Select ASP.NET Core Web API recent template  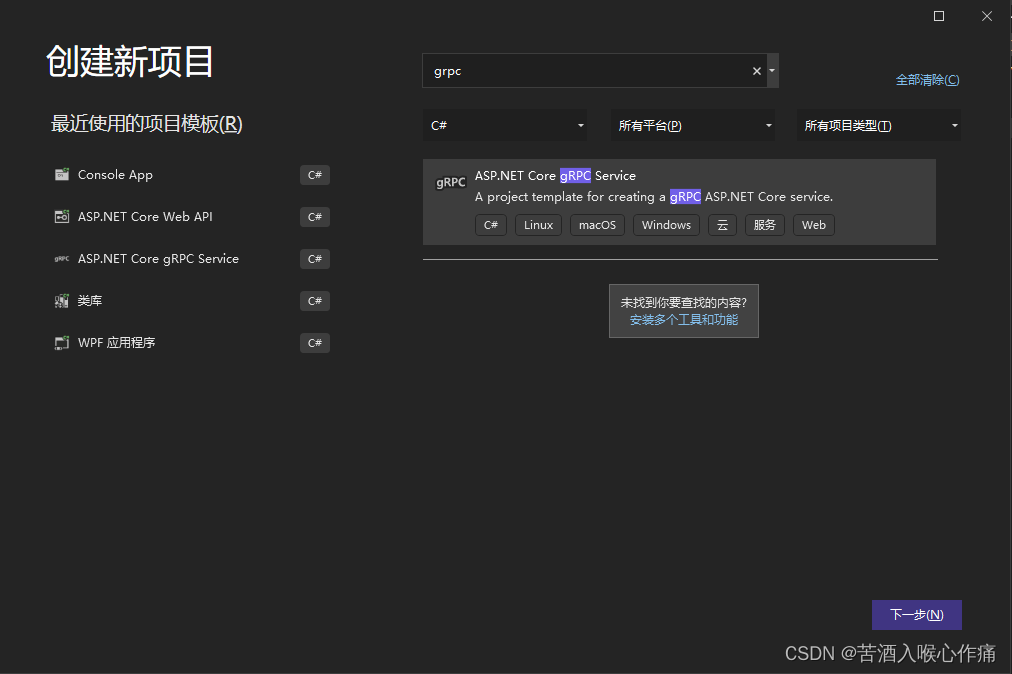(x=192, y=216)
